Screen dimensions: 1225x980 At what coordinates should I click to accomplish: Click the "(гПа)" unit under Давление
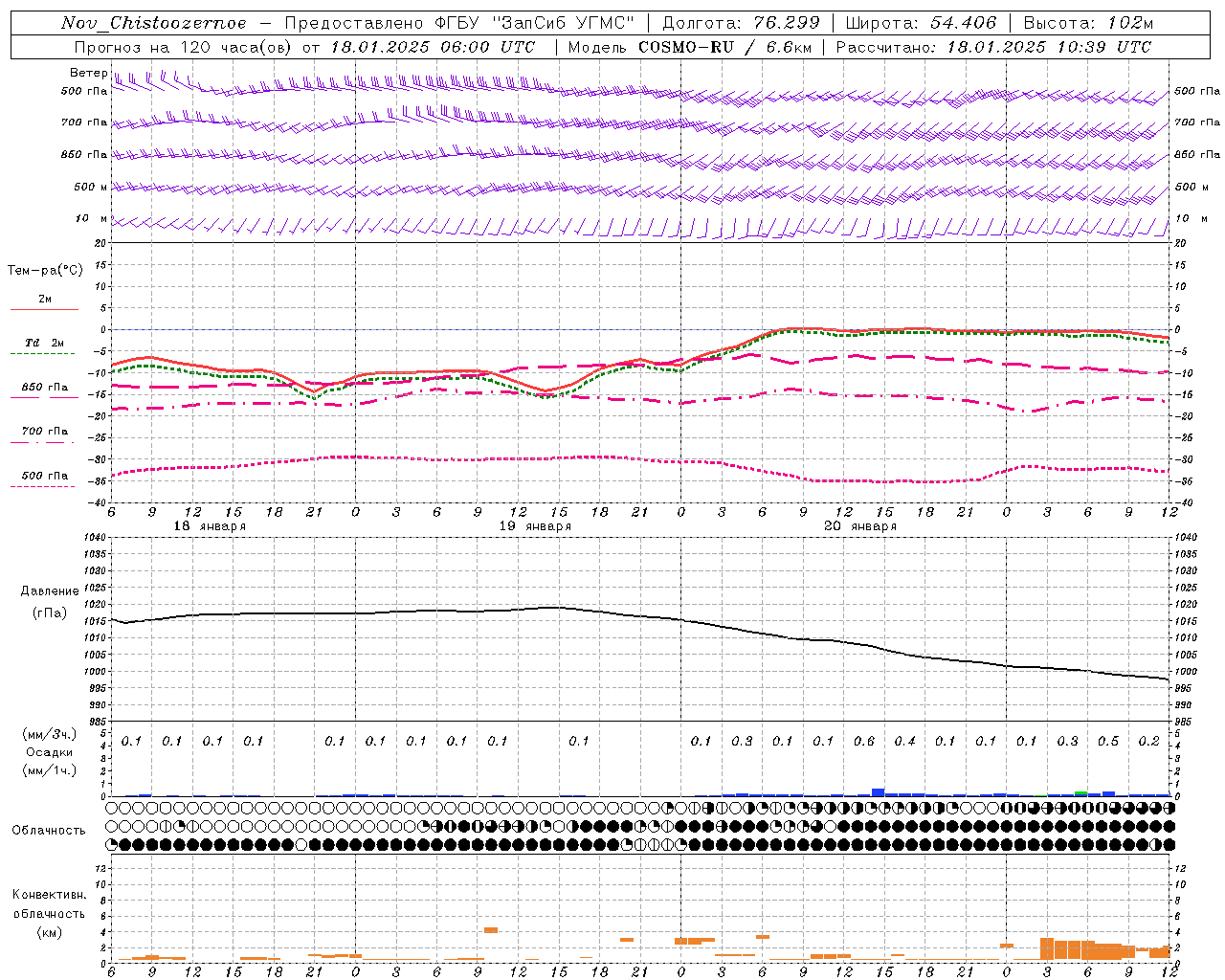click(50, 612)
